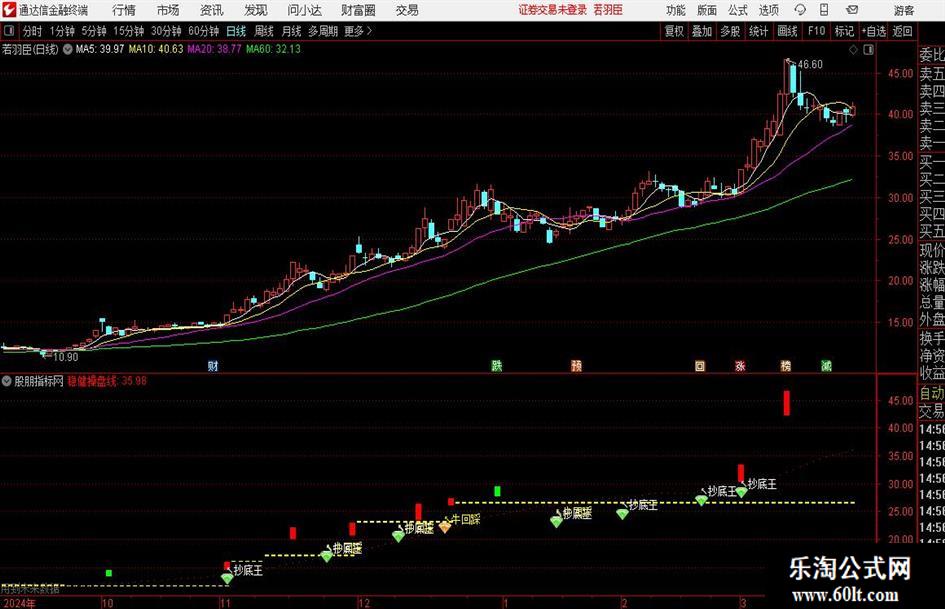Click the 画线 drawing button
Viewport: 945px width, 609px height.
pos(787,31)
